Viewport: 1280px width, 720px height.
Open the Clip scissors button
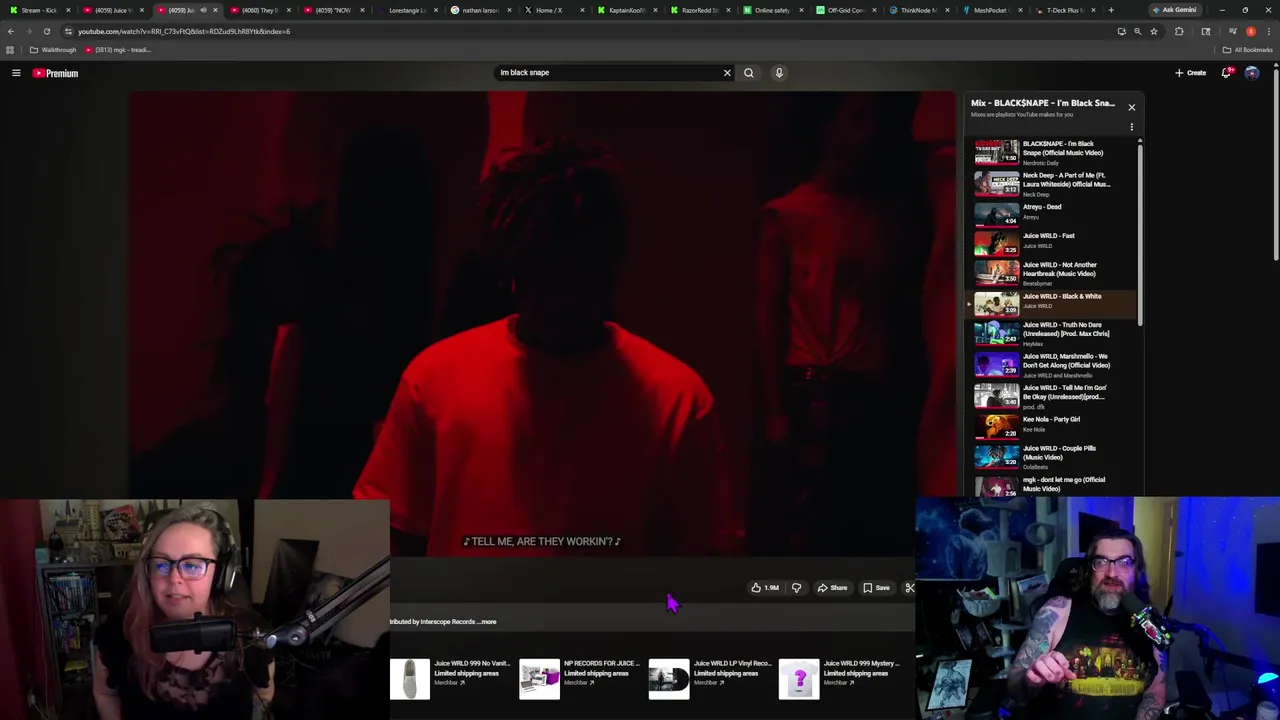click(909, 588)
